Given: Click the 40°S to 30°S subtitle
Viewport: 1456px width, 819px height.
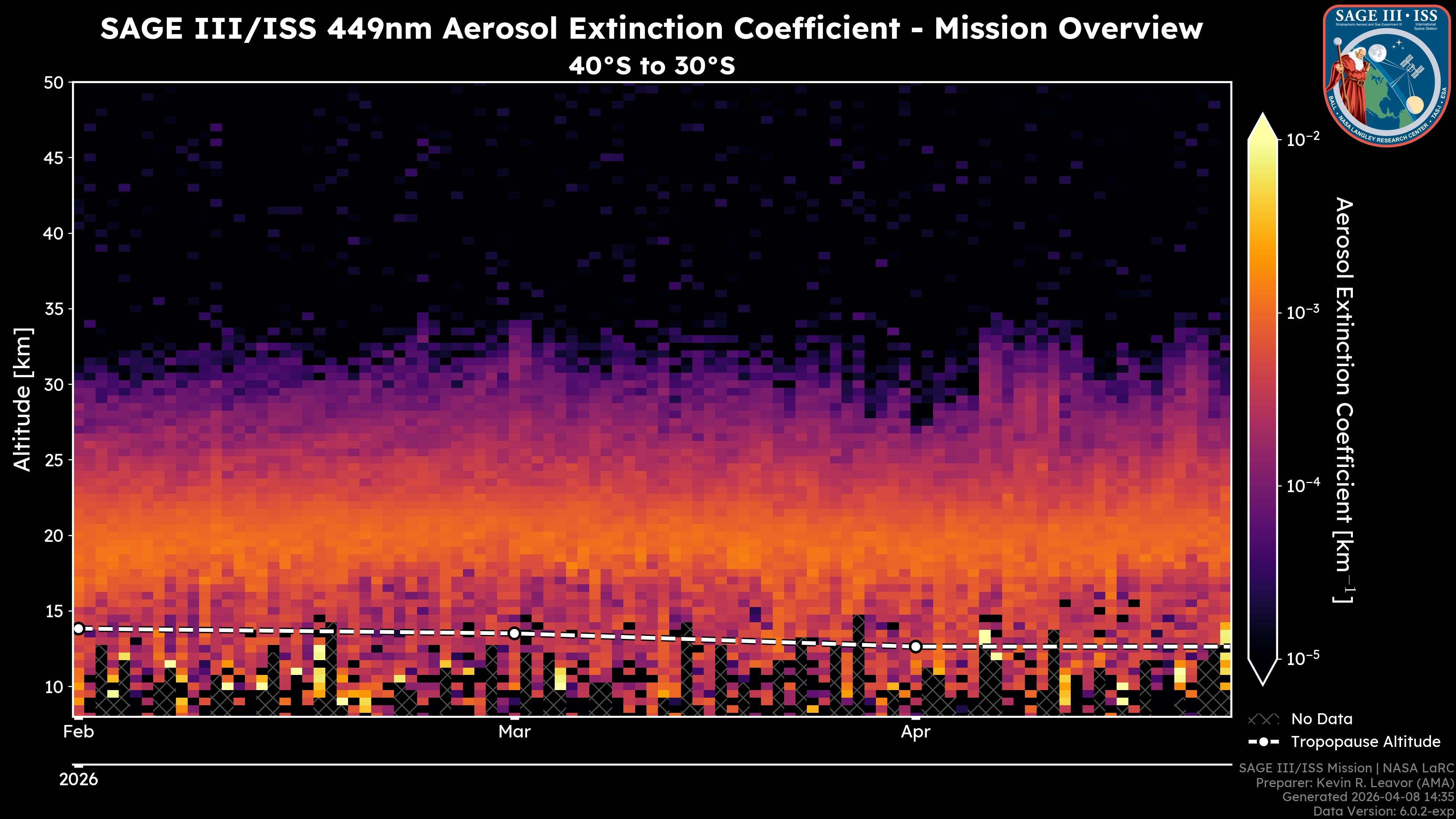Looking at the screenshot, I should tap(652, 66).
